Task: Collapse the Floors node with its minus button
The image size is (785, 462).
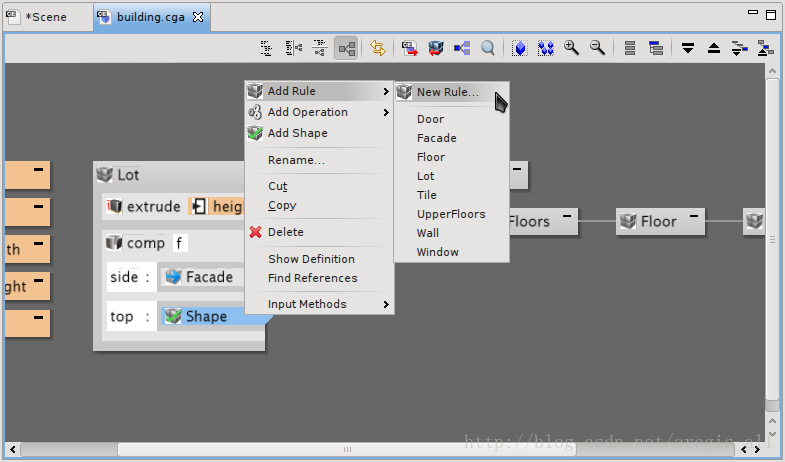Action: (x=567, y=216)
